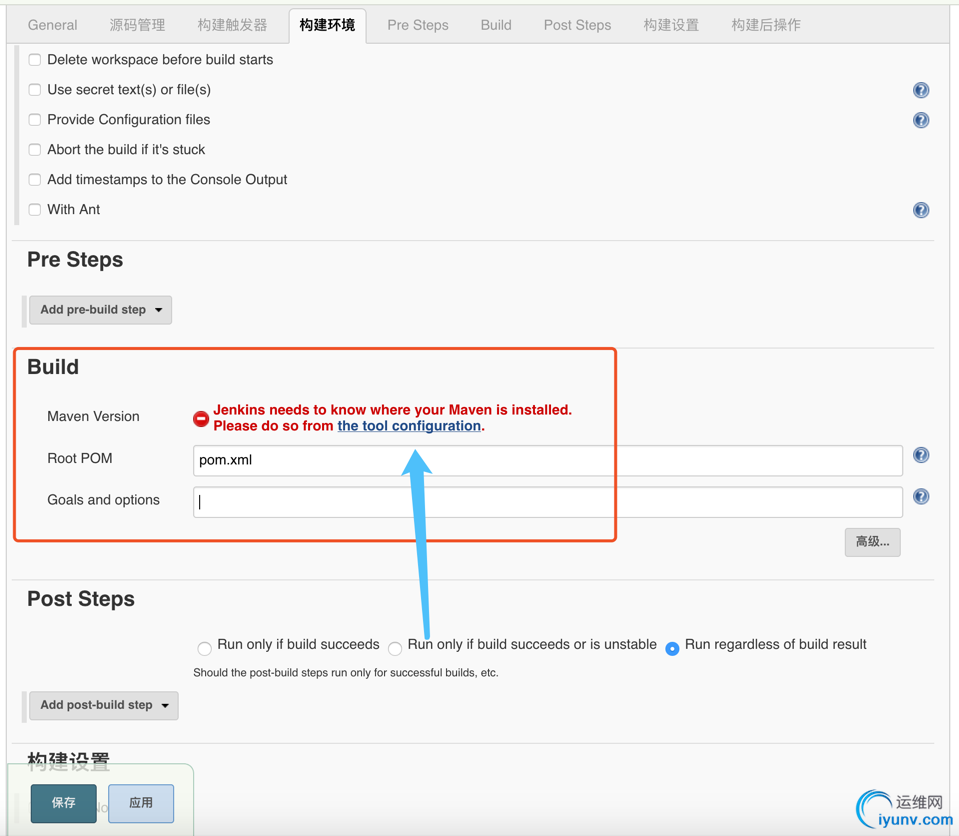The width and height of the screenshot is (959, 836).
Task: Click the Post Steps section heading
Action: [x=81, y=599]
